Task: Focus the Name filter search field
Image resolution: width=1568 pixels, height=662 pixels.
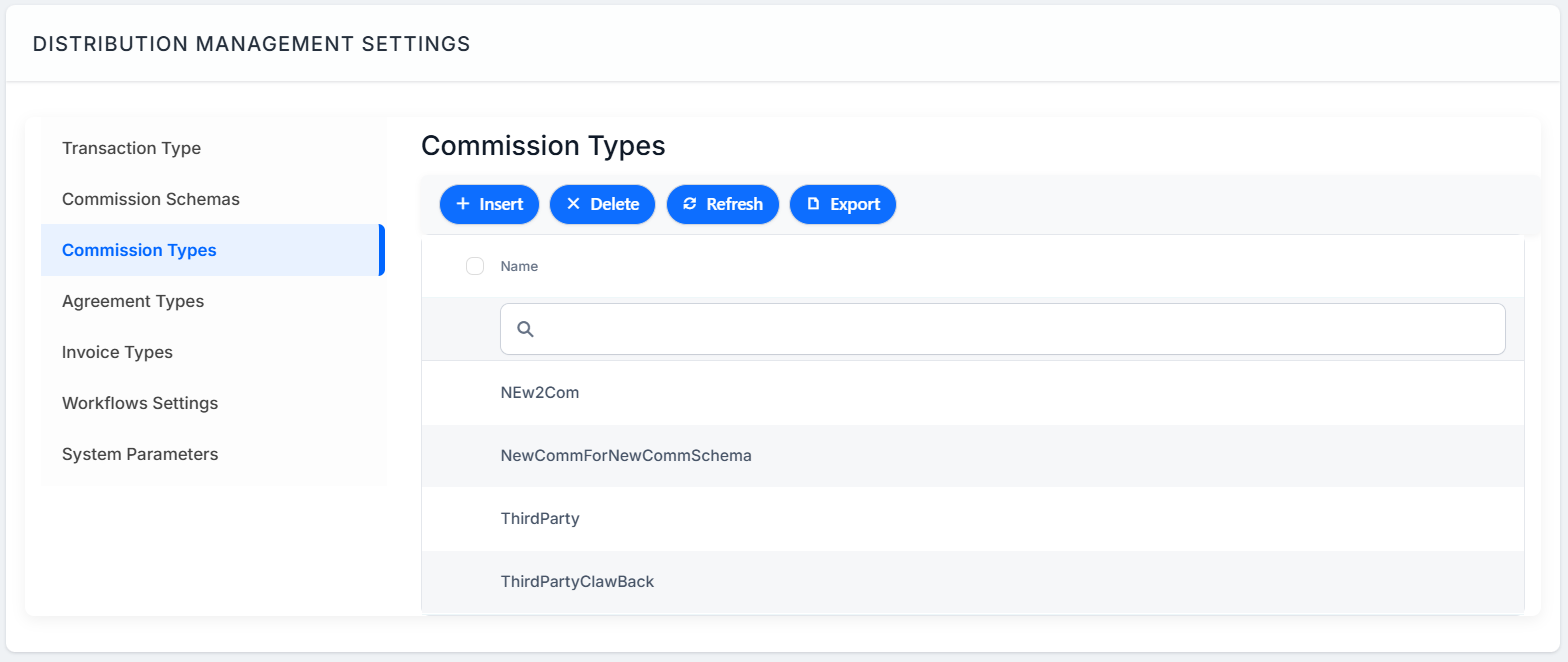Action: [1002, 329]
